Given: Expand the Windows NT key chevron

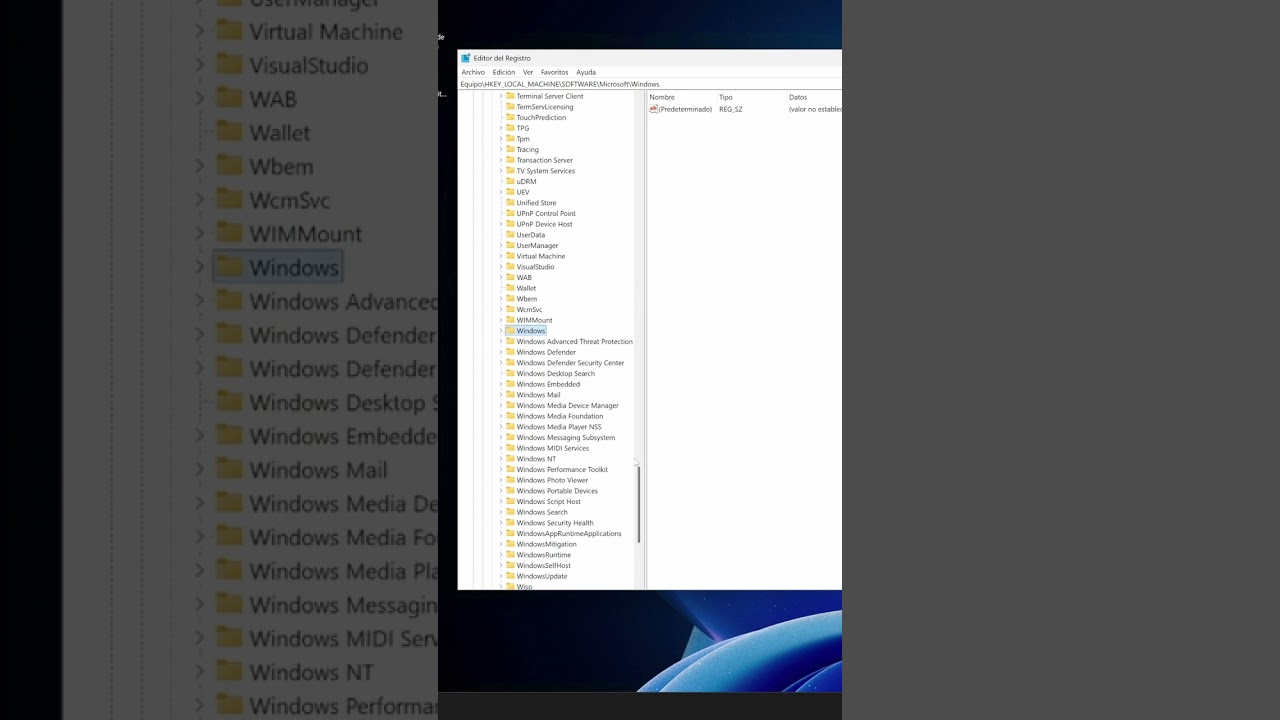Looking at the screenshot, I should pos(501,459).
